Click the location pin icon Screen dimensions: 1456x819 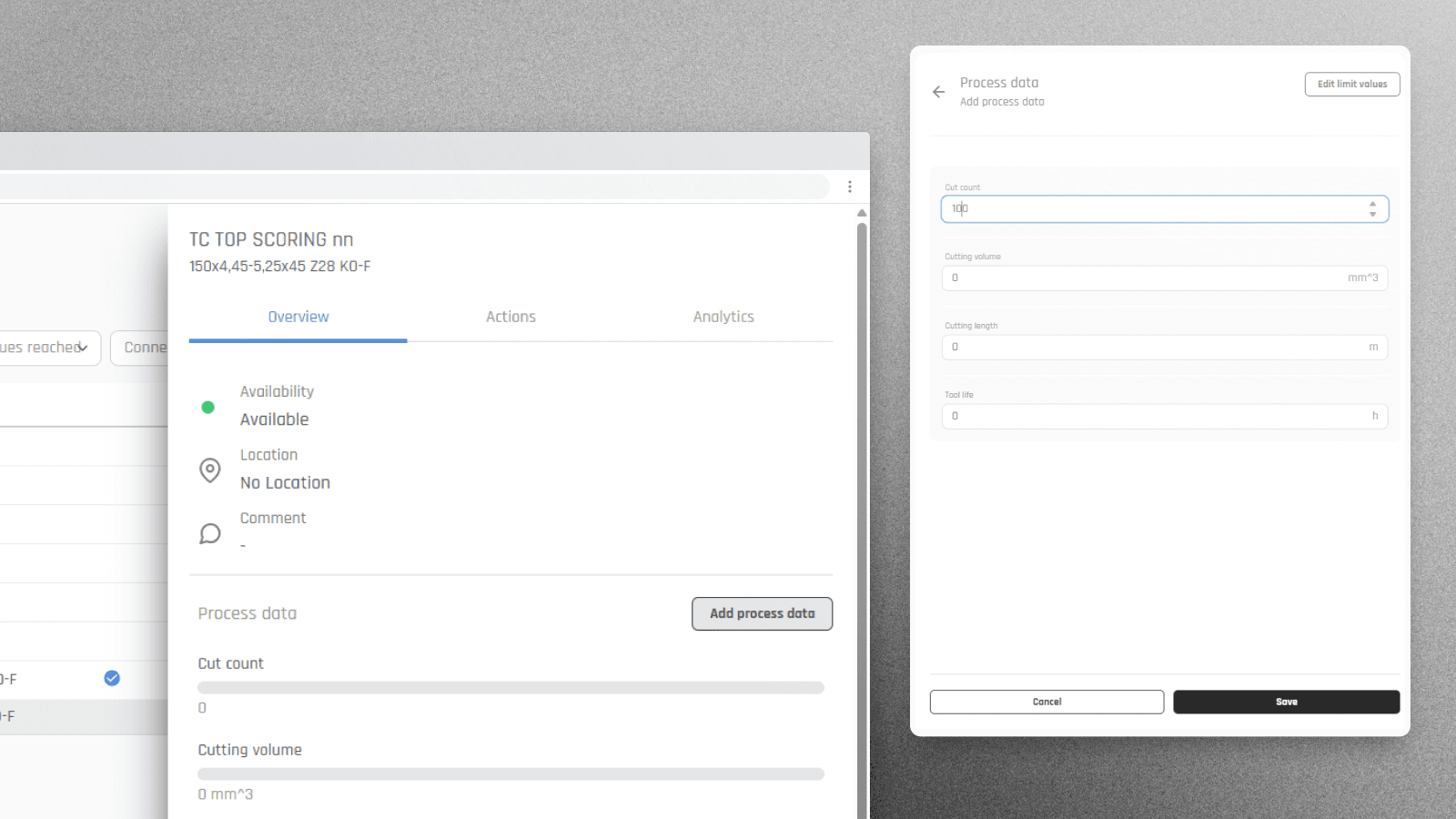(x=210, y=470)
